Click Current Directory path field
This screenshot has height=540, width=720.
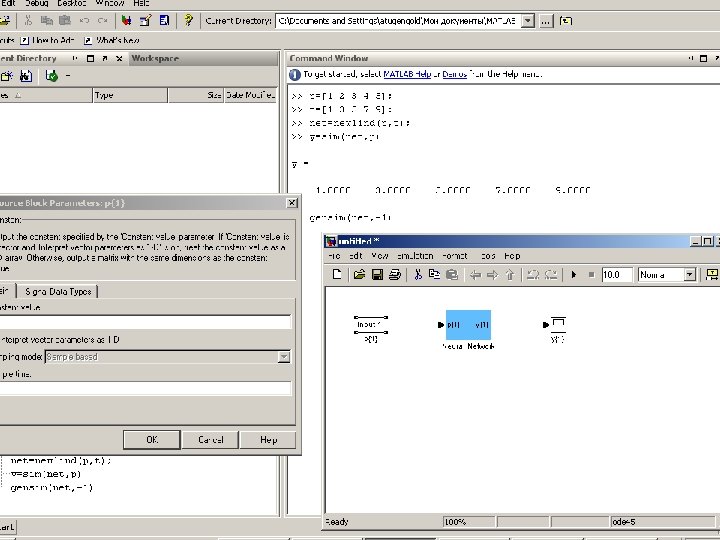pyautogui.click(x=399, y=21)
